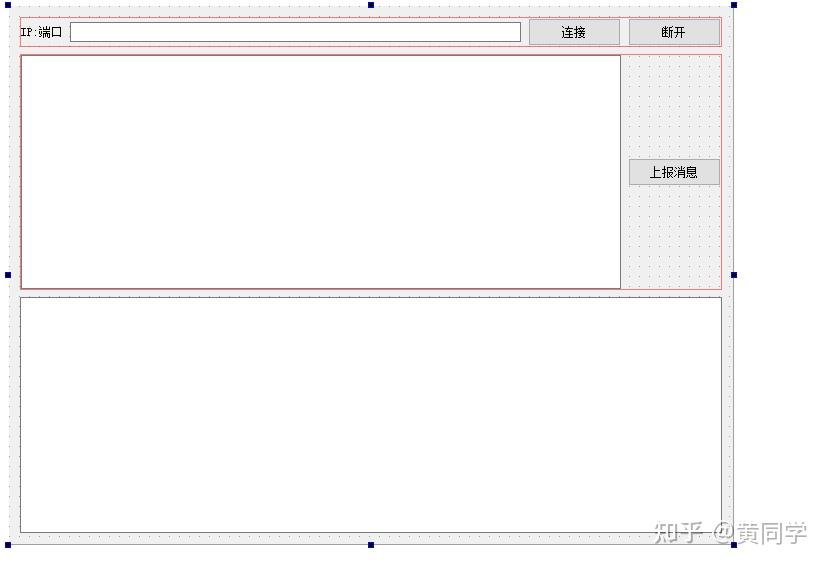The width and height of the screenshot is (828, 566).
Task: Click the 连接 (connect) button
Action: click(x=574, y=32)
